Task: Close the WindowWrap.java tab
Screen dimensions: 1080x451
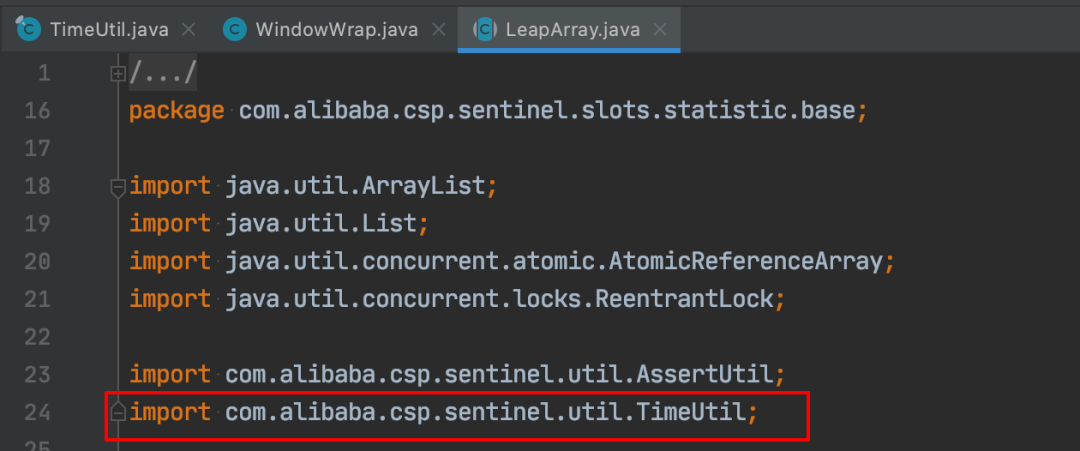Action: [437, 30]
